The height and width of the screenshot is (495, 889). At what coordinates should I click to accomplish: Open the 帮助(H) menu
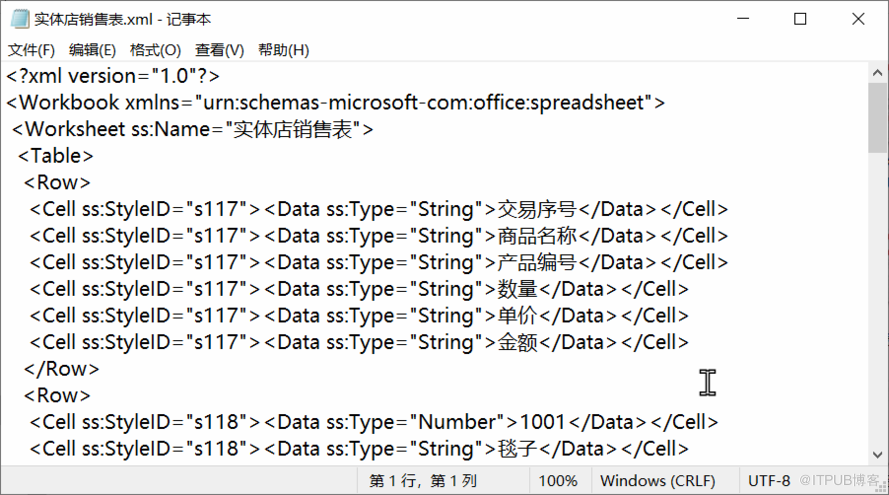coord(283,50)
